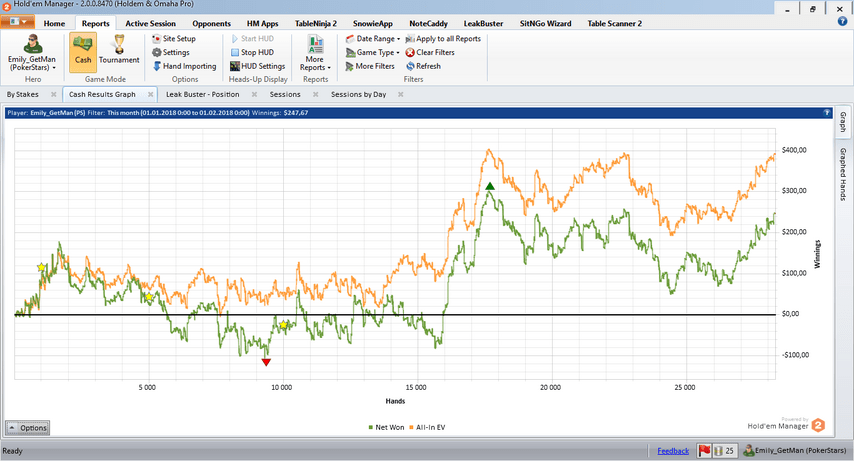Click the red flag status bar icon
854x461 pixels.
[705, 451]
